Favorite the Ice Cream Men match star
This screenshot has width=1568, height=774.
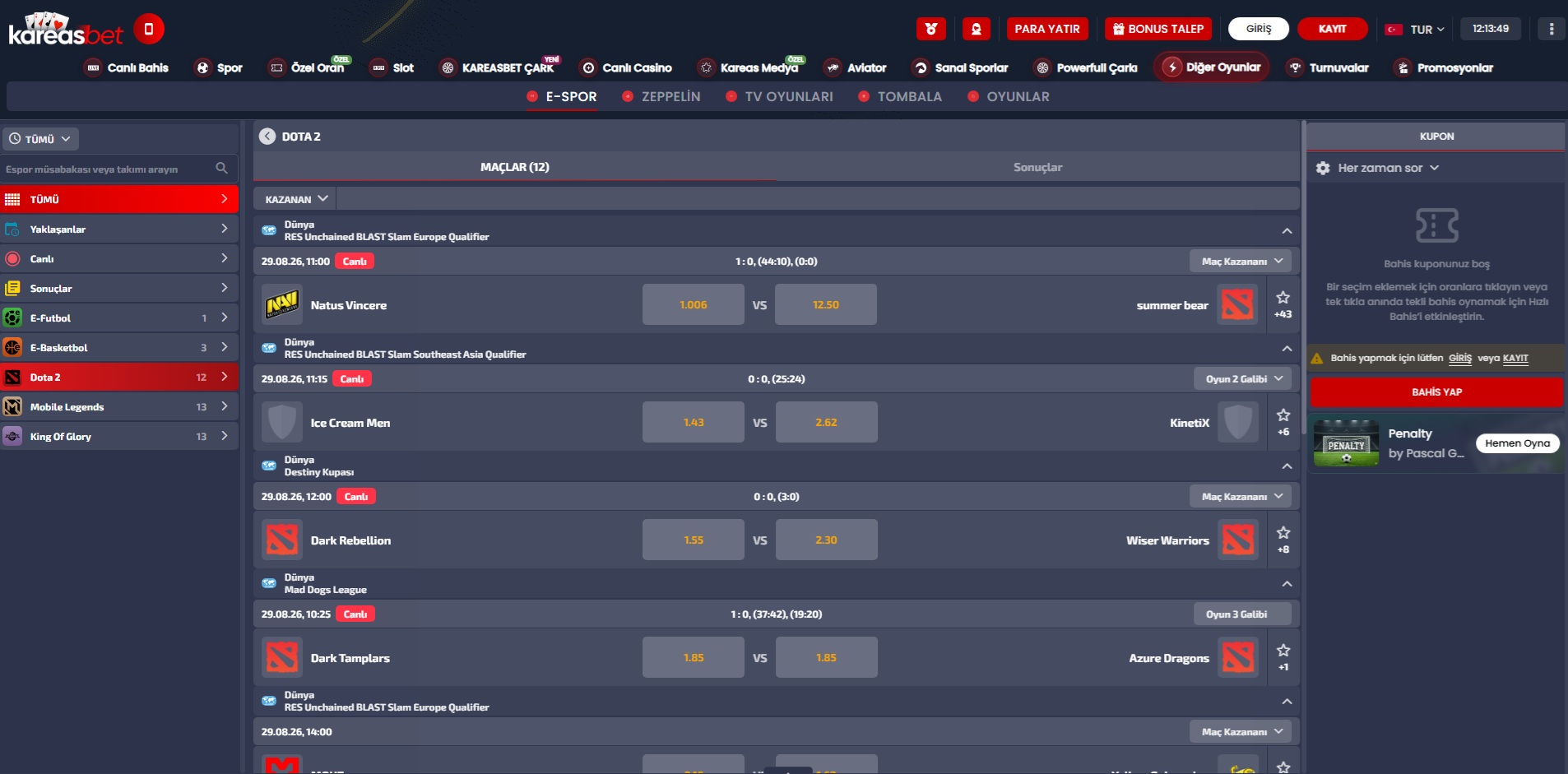1283,415
